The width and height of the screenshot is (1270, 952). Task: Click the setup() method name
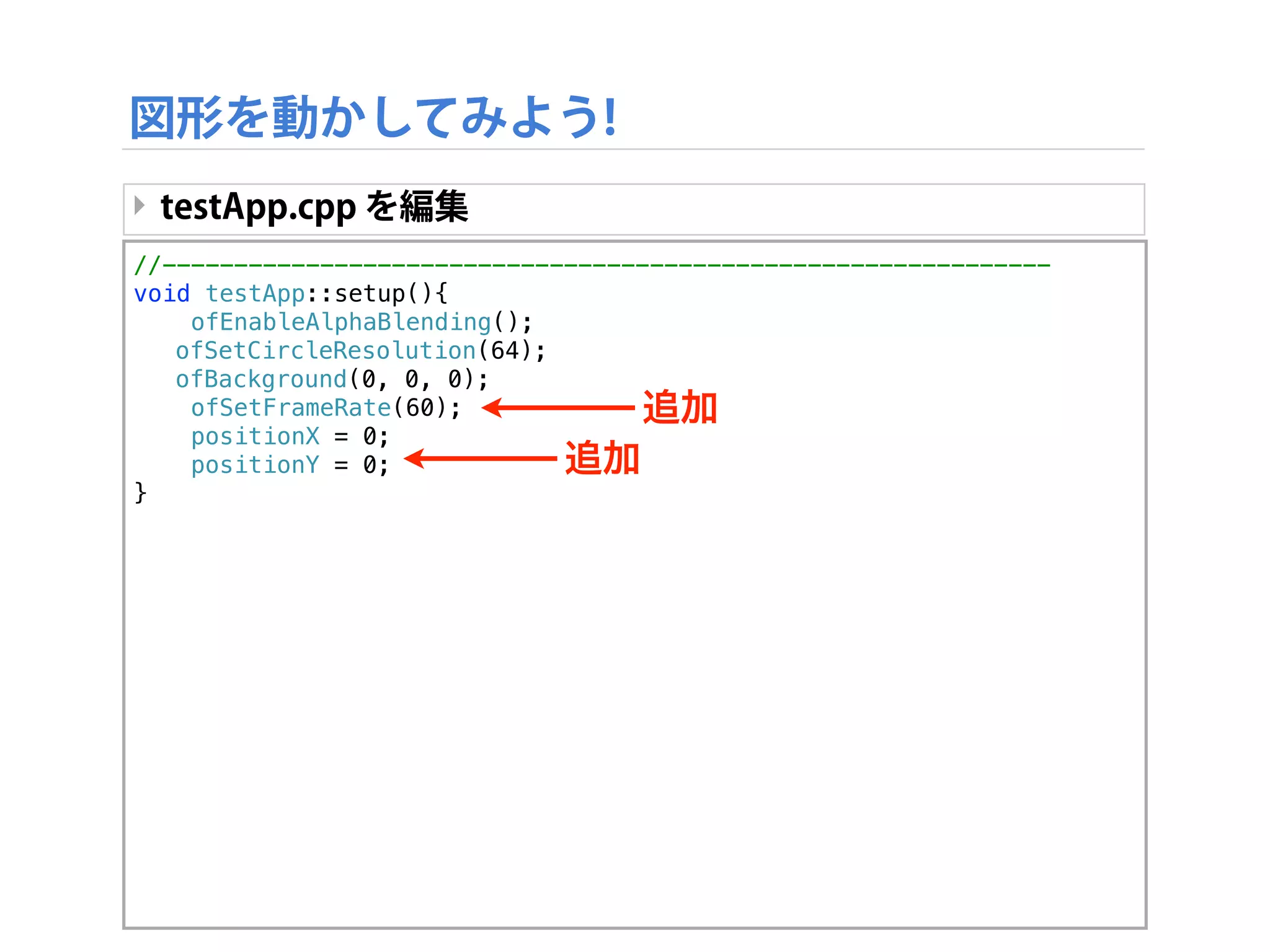370,294
